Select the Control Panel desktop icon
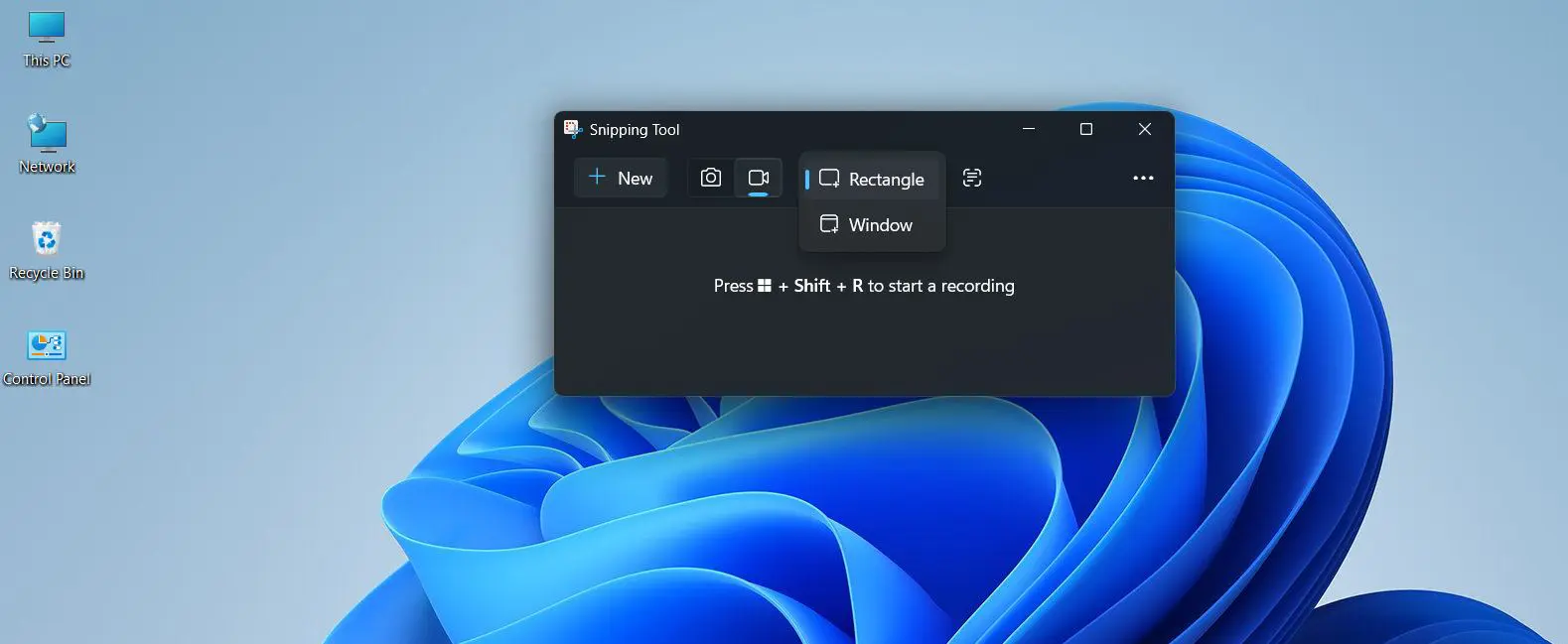This screenshot has width=1568, height=644. click(47, 358)
